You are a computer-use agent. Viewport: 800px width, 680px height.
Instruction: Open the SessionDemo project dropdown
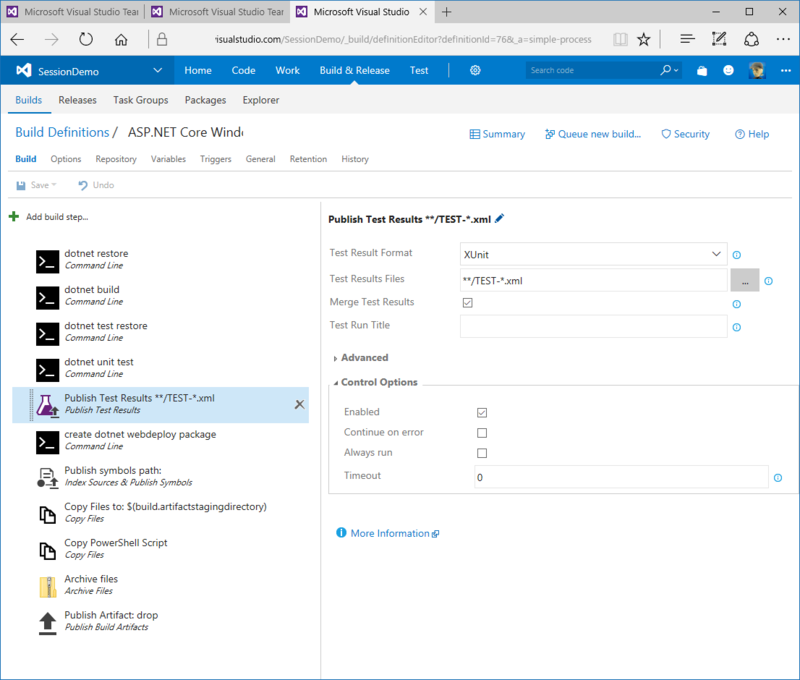pyautogui.click(x=158, y=70)
